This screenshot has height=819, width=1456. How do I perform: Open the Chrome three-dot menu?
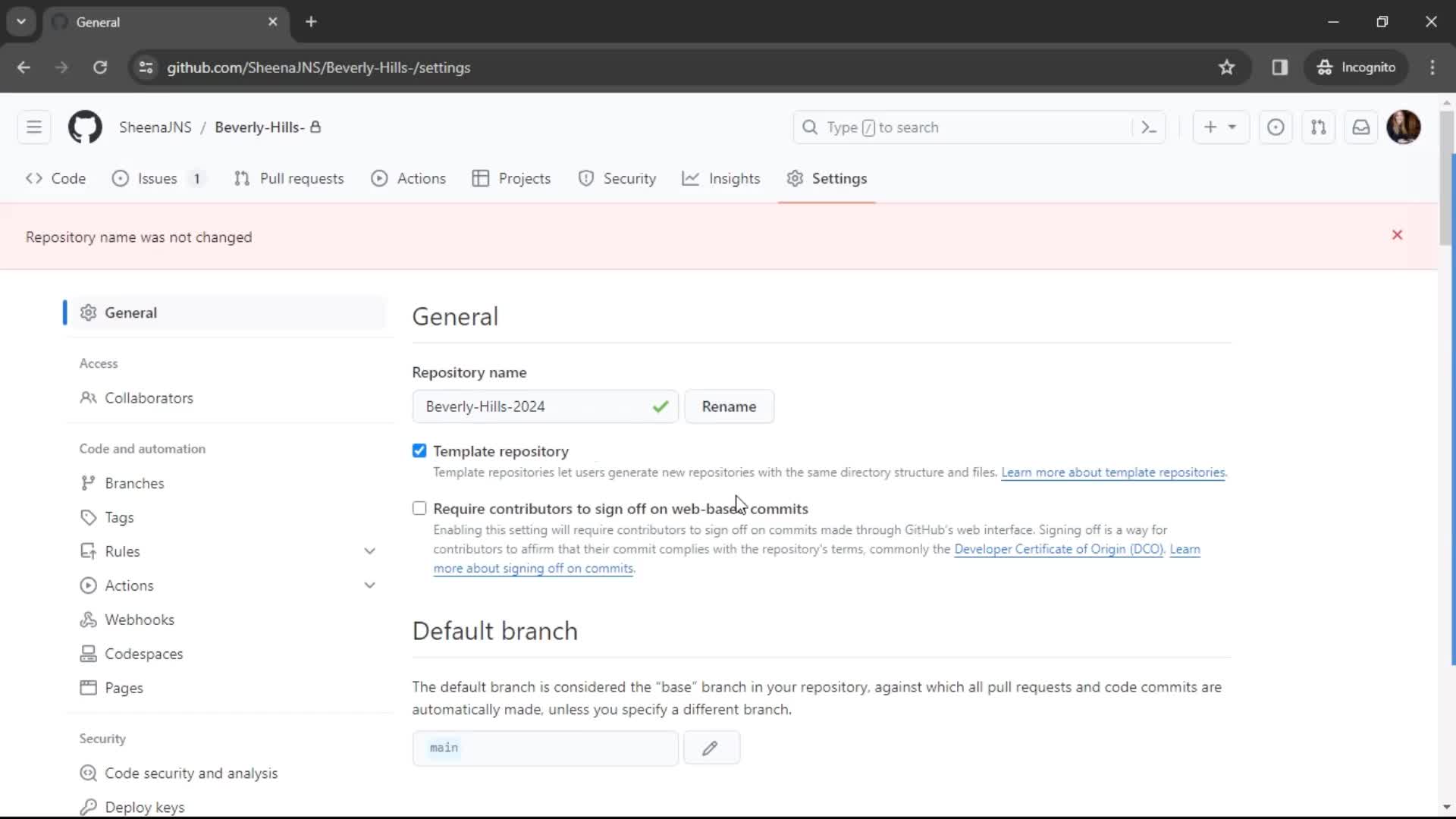click(1432, 67)
